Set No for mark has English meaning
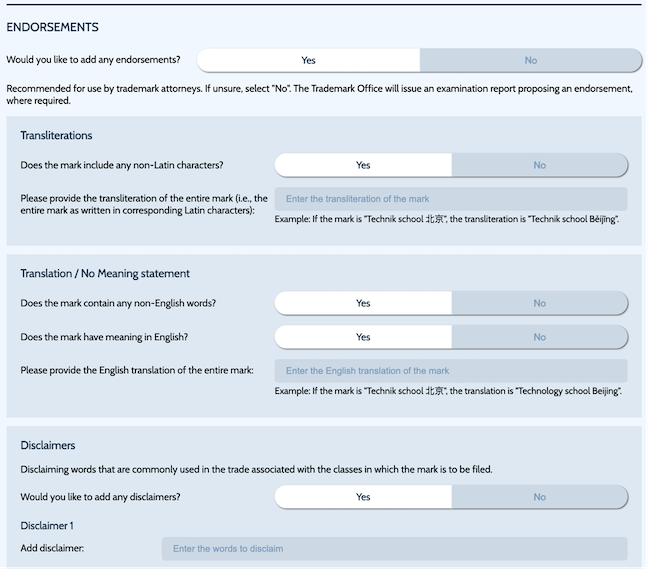Viewport: 650px width, 570px height. [x=539, y=337]
